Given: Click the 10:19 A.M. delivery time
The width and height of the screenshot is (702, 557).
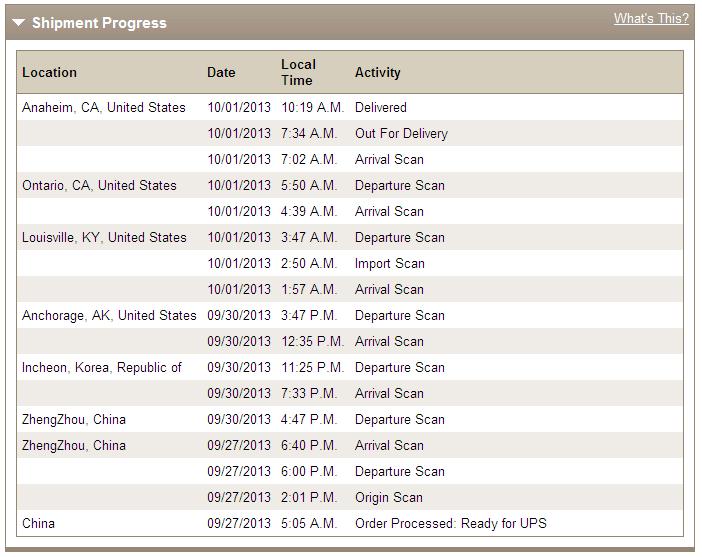Looking at the screenshot, I should (312, 107).
